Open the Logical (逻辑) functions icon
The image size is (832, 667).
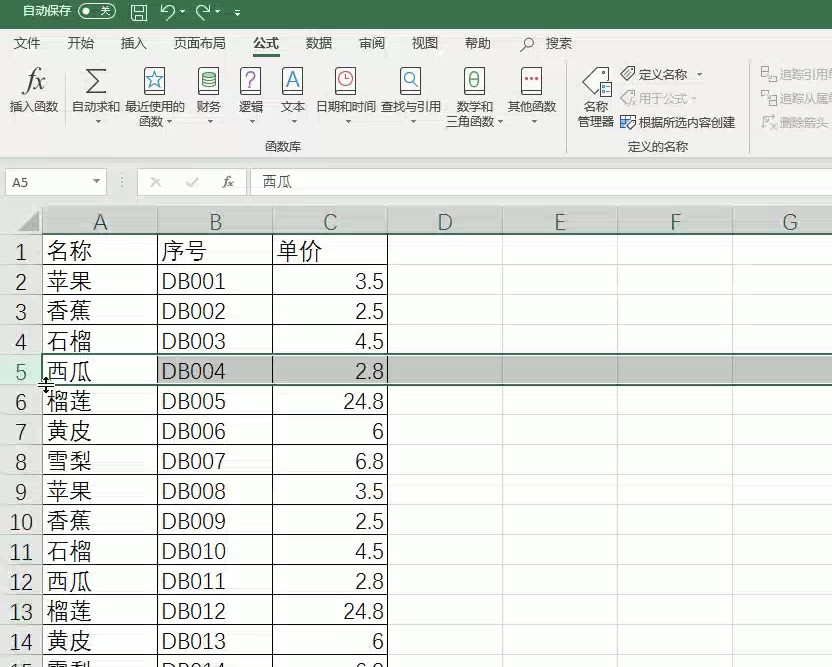[x=251, y=82]
